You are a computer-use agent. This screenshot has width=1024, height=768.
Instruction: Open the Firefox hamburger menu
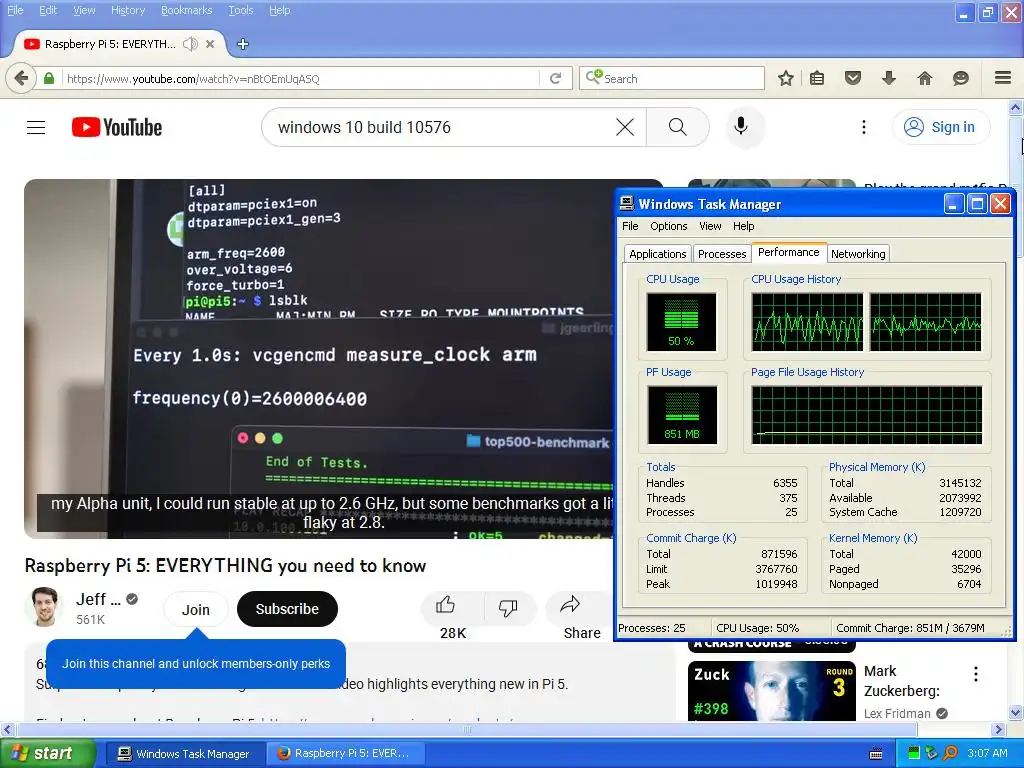tap(1003, 78)
